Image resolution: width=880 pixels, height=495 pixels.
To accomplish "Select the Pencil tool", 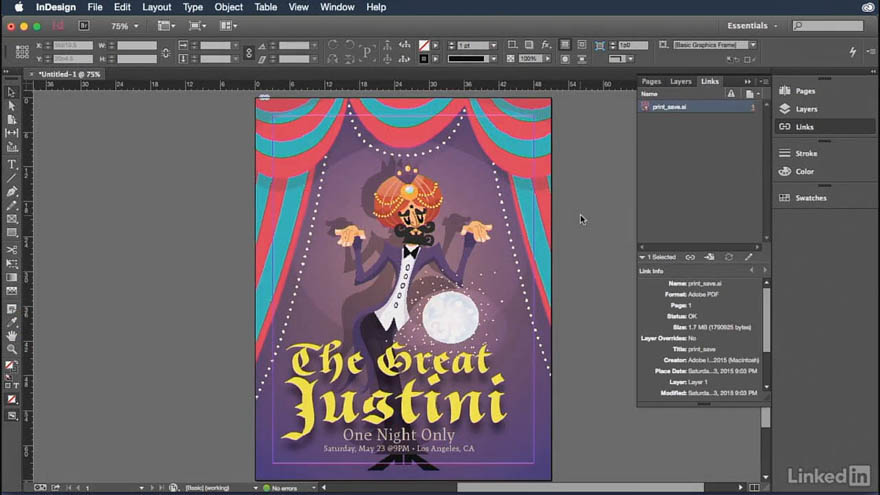I will [11, 205].
